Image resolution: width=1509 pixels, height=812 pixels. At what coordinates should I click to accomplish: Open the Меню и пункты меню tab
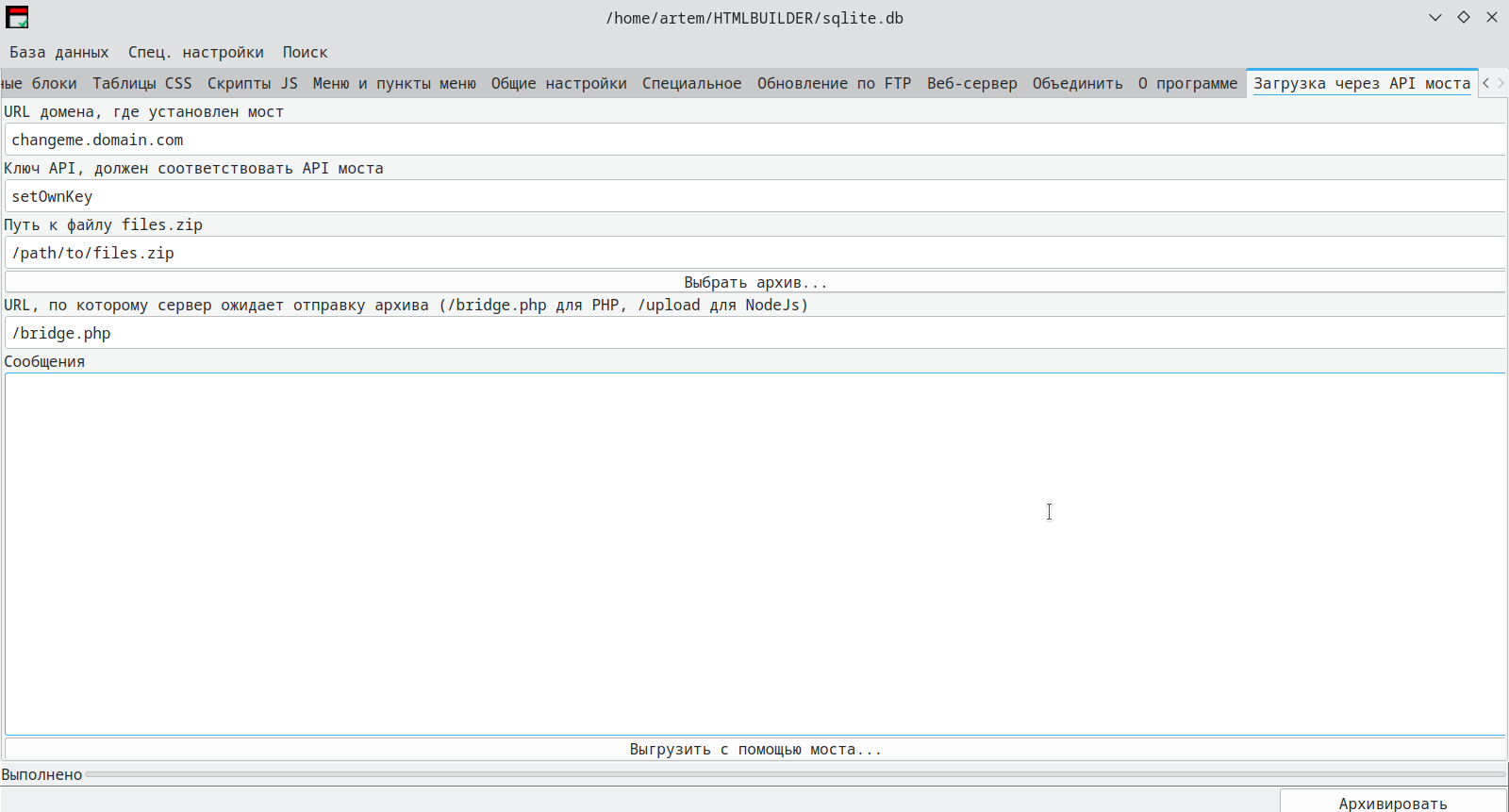tap(394, 83)
